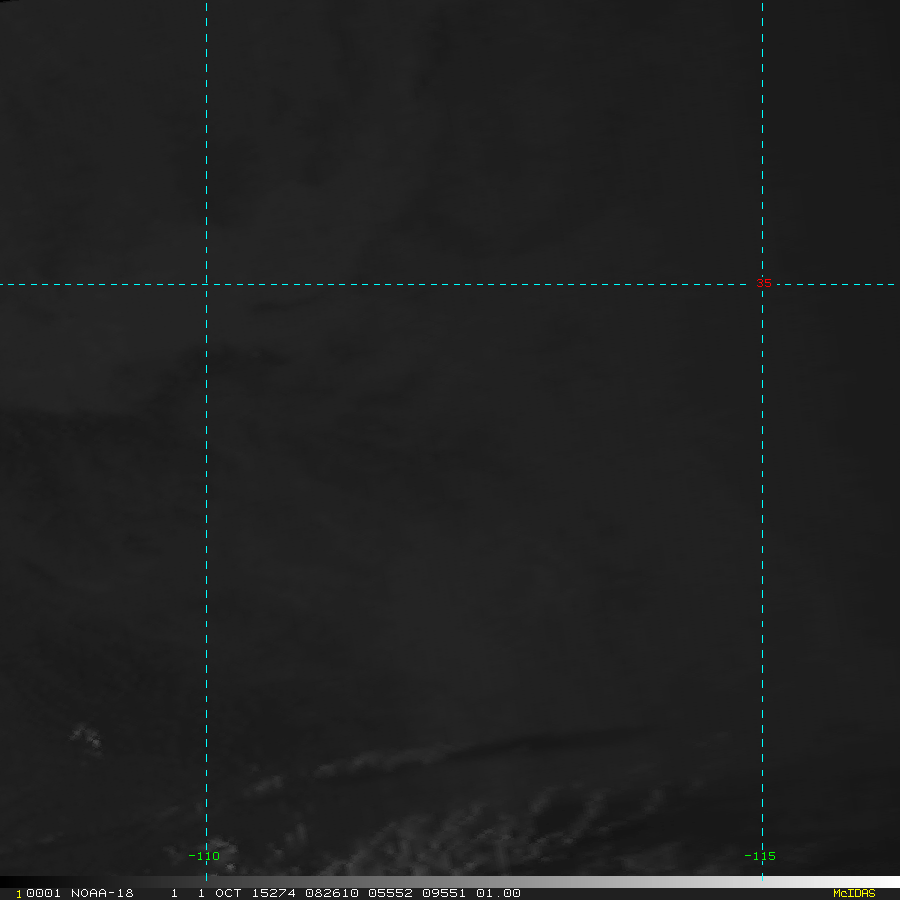This screenshot has height=900, width=900.
Task: Click the green -115 longitude label
Action: tap(760, 856)
